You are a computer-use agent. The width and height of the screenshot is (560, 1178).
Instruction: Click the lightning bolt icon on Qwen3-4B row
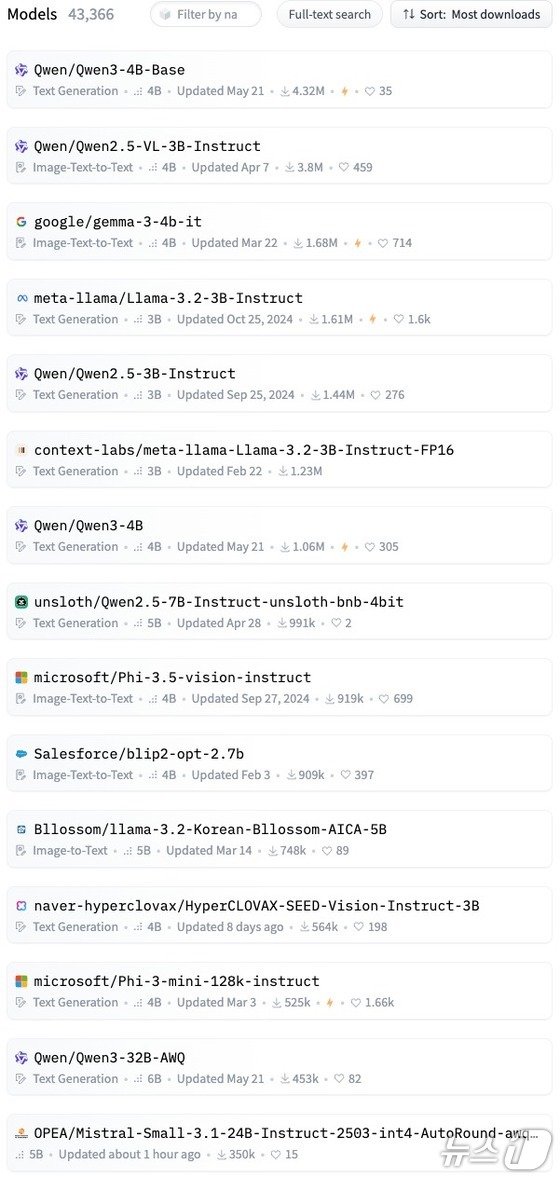(345, 547)
